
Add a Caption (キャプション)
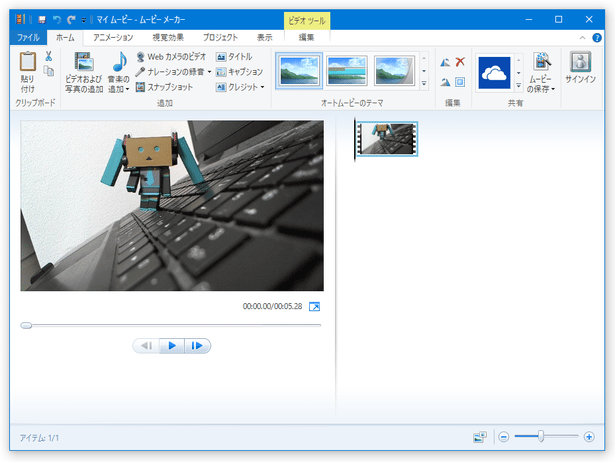(239, 72)
